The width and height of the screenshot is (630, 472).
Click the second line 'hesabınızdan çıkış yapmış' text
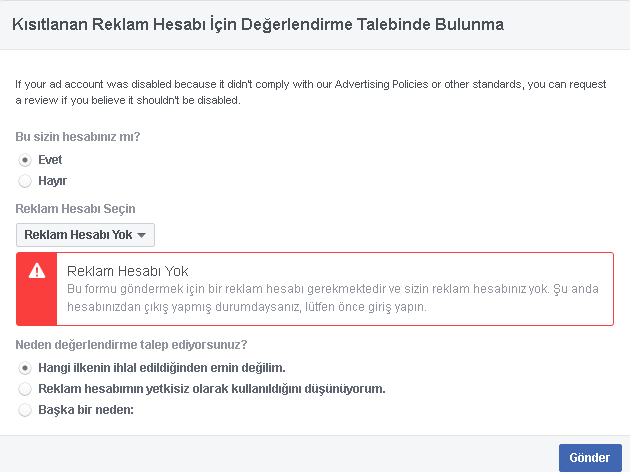246,307
